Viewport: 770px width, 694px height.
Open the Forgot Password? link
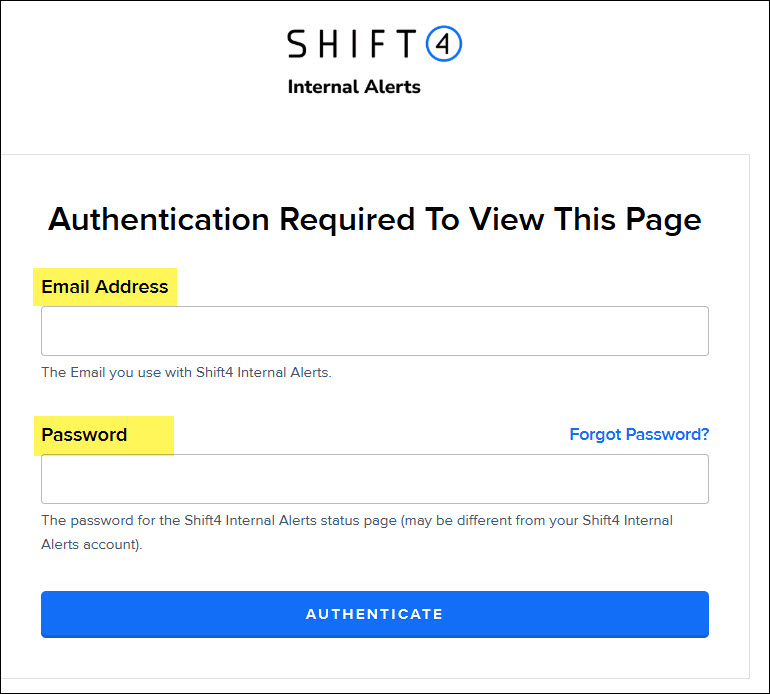point(639,434)
